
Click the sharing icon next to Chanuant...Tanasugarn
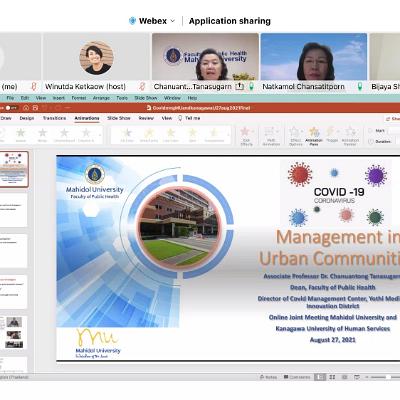coord(239,87)
